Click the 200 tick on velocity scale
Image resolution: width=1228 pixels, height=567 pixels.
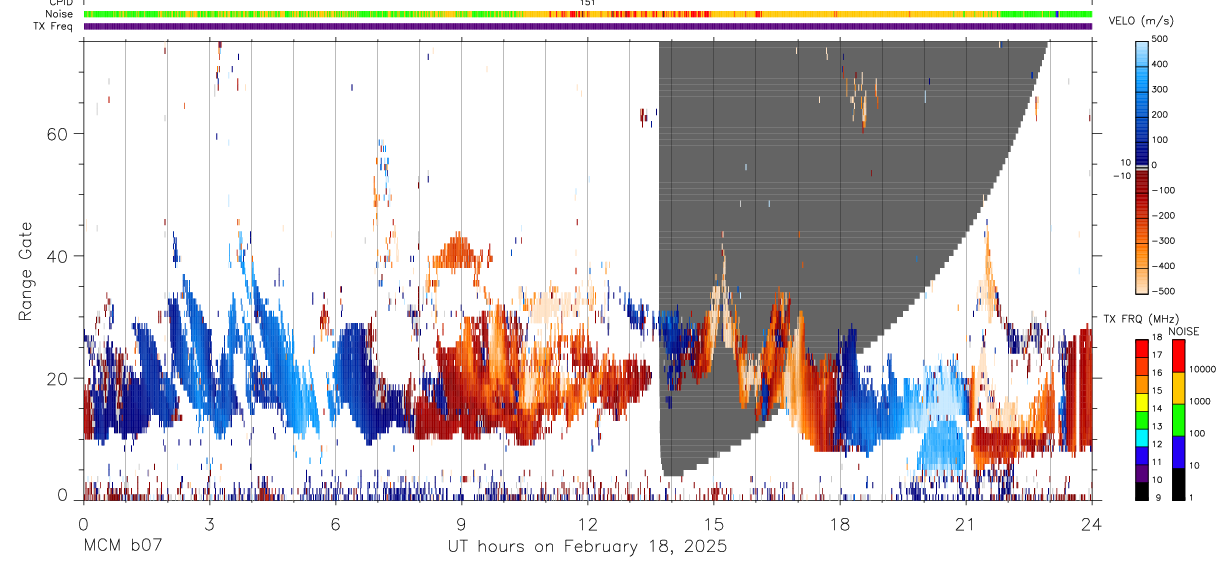click(x=1162, y=114)
